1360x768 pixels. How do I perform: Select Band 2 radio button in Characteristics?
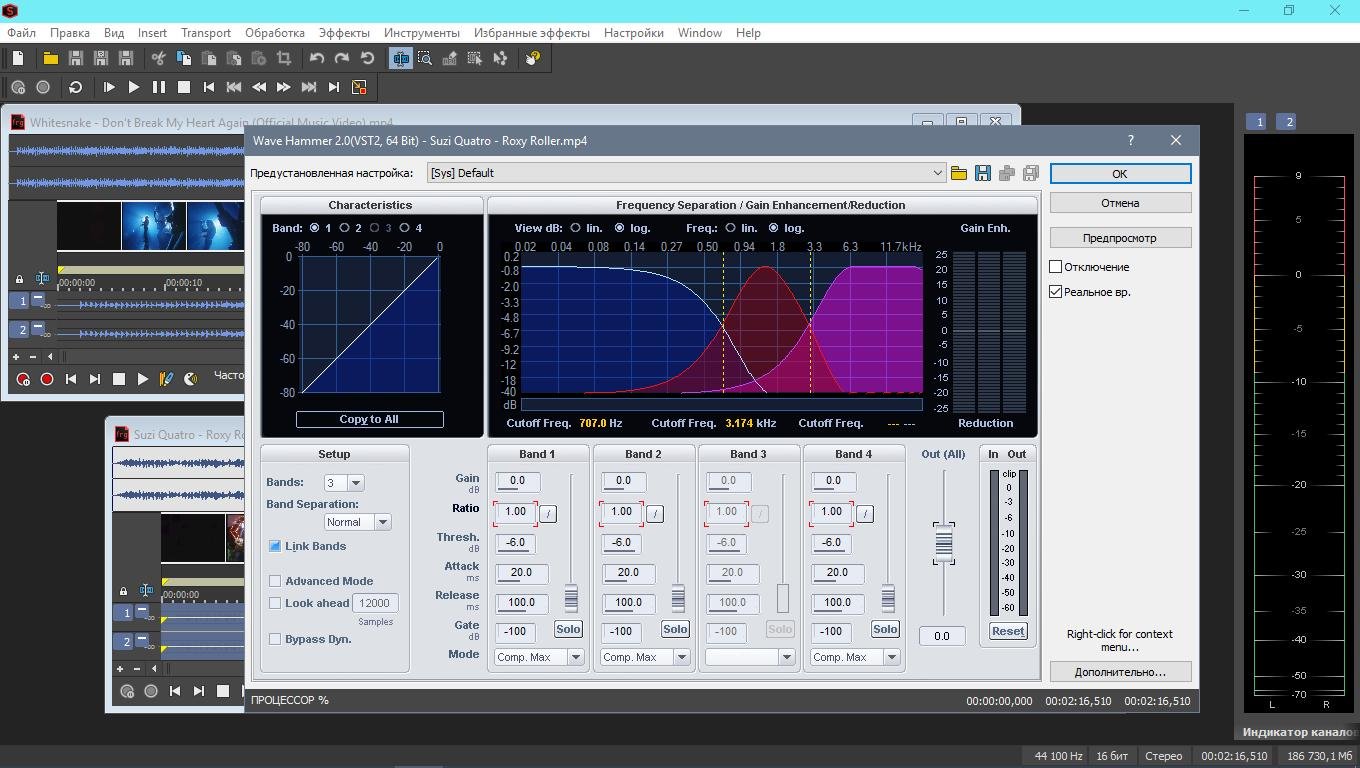(345, 228)
